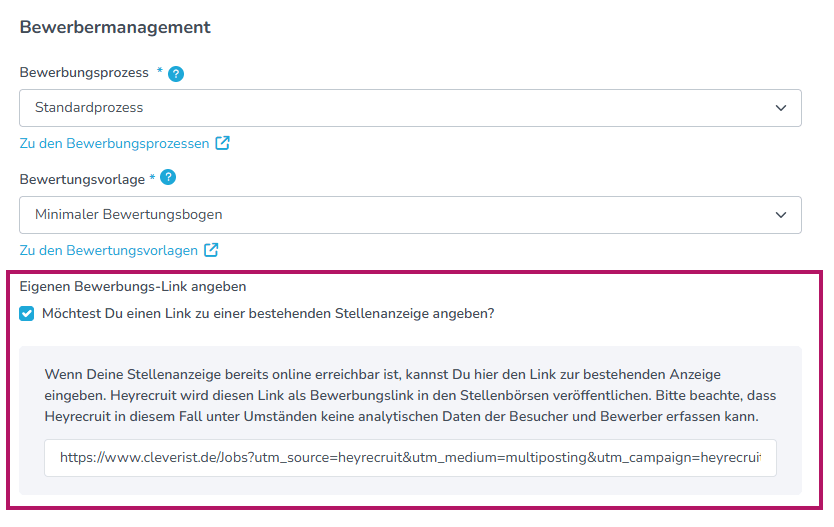Click external-link icon after Bewertungsvorlagen link
Image resolution: width=834 pixels, height=527 pixels.
tap(211, 250)
